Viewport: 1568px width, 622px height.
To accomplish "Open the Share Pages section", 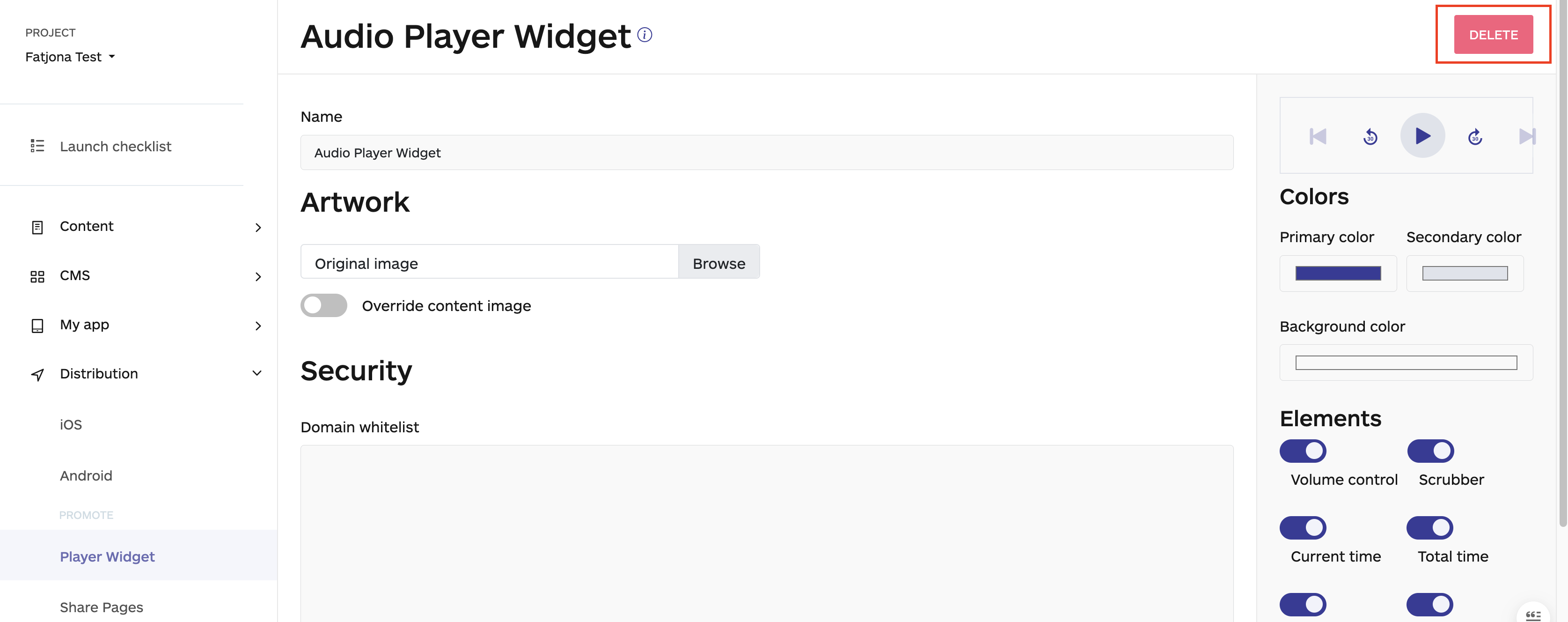I will (101, 607).
